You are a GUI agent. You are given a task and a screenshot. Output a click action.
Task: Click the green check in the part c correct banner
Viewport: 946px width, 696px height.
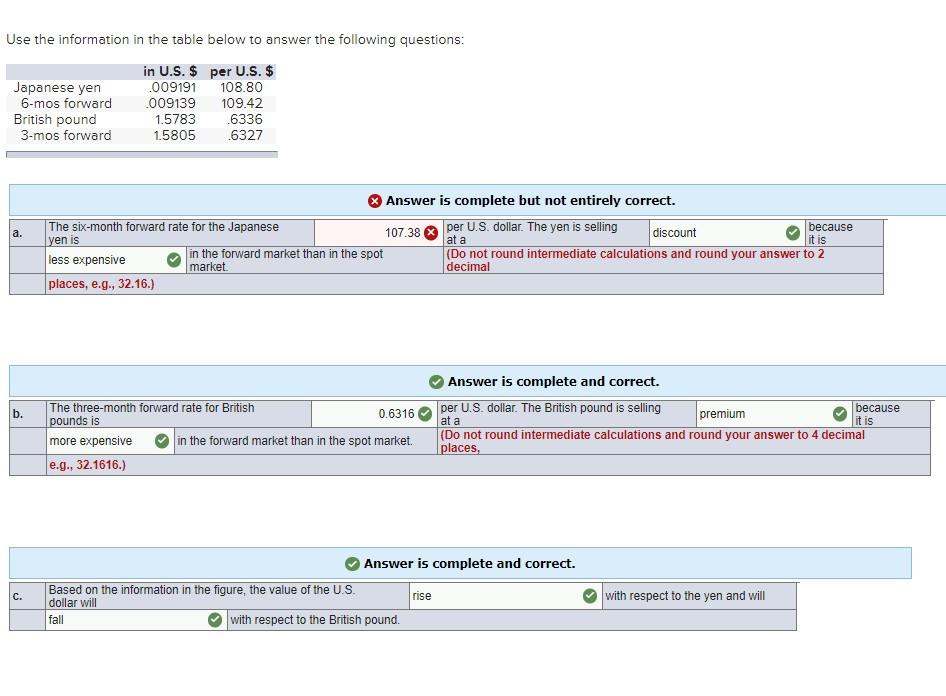[x=352, y=564]
